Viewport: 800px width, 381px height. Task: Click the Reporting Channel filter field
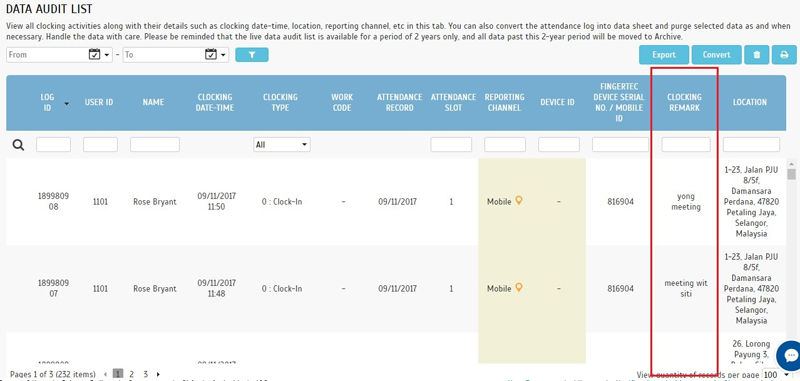tap(505, 145)
